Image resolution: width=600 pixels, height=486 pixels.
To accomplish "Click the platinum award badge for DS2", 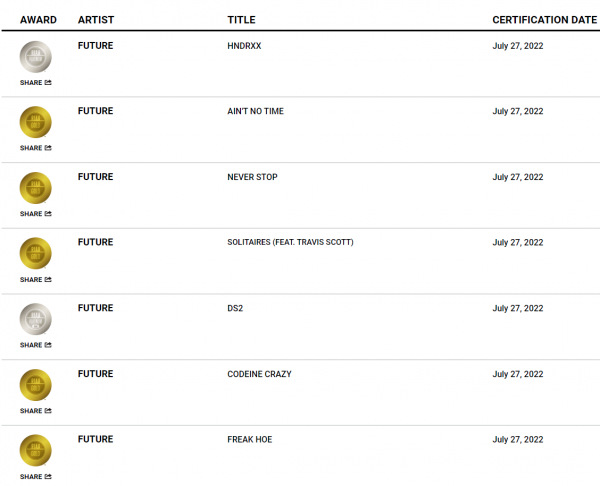I will coord(36,320).
